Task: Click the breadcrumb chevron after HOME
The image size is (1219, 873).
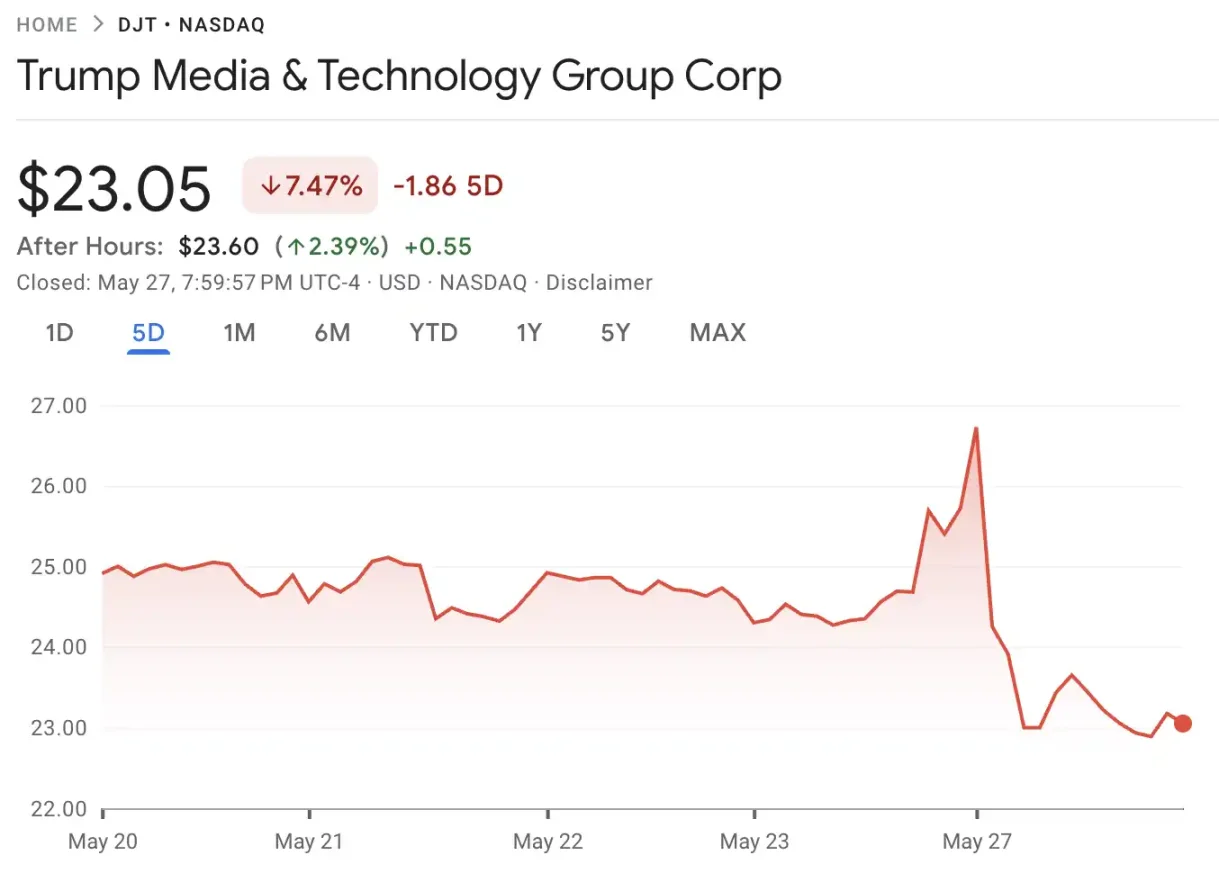Action: 98,25
